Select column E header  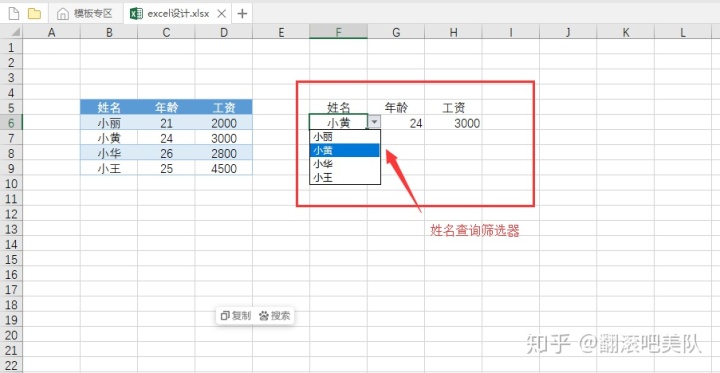tap(281, 32)
